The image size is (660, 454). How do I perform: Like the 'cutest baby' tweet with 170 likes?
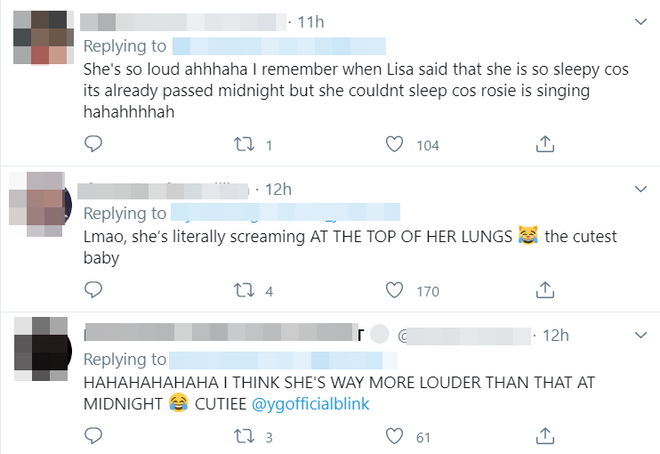tap(394, 290)
